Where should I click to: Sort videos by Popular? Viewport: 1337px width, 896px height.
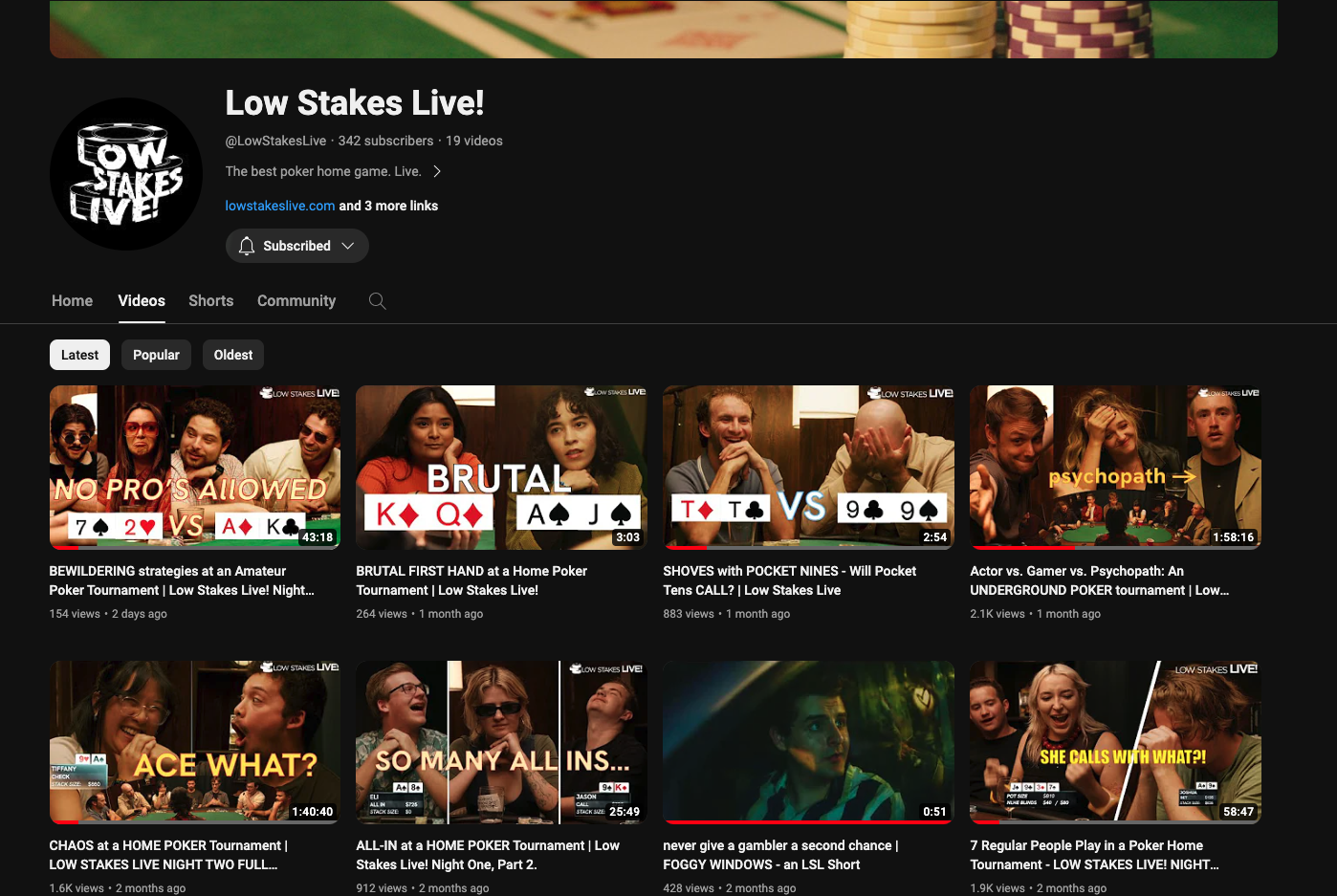click(156, 355)
